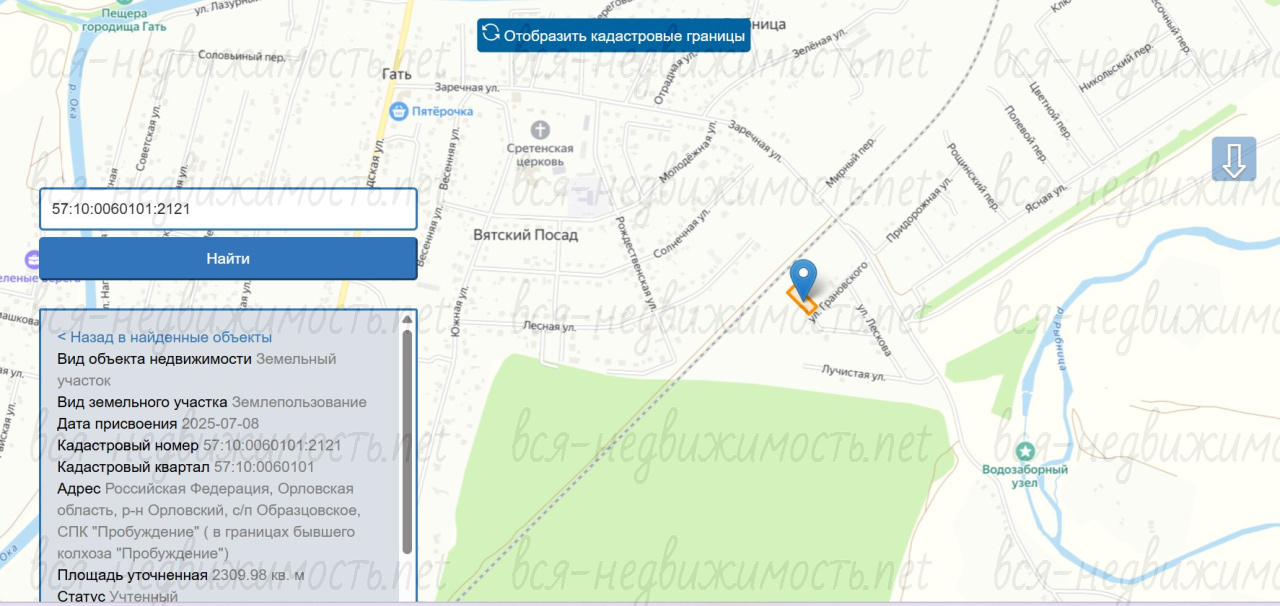Click the school building icon below Сретенская церковь
This screenshot has height=606, width=1280.
pyautogui.click(x=588, y=193)
